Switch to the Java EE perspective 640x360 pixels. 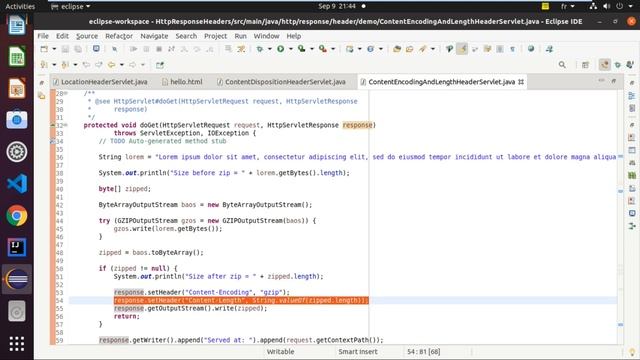pyautogui.click(x=604, y=64)
